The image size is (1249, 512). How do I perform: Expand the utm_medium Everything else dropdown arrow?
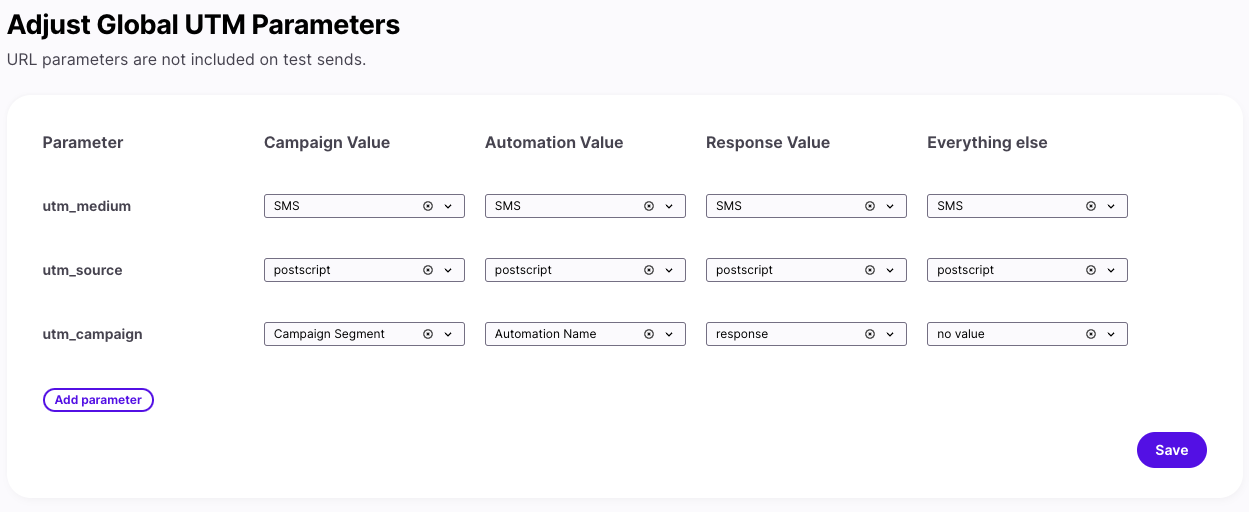pos(1111,206)
